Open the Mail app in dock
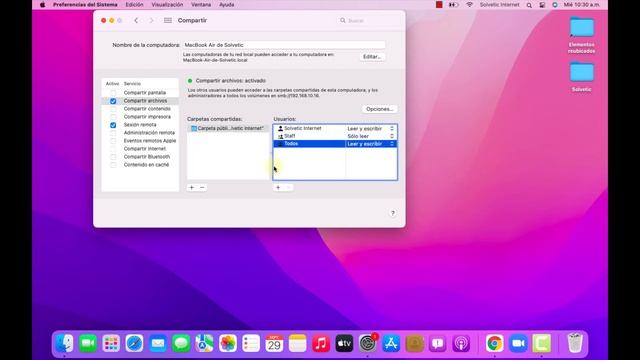Viewport: 640px width, 360px height. pos(158,343)
